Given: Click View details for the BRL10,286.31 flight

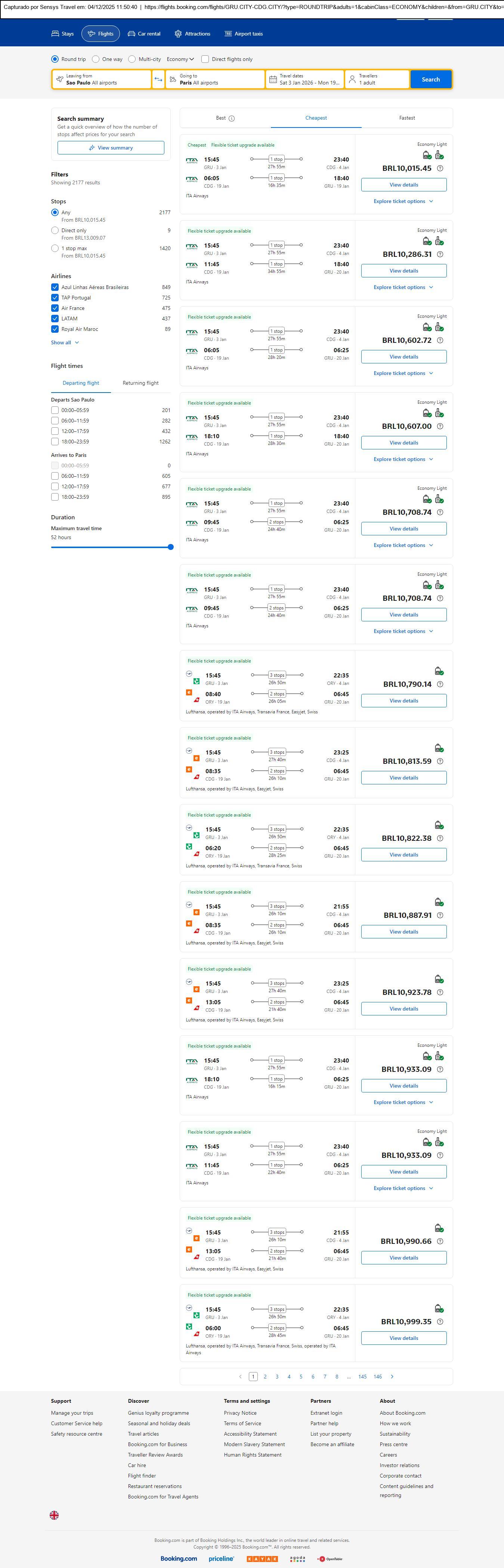Looking at the screenshot, I should [404, 271].
